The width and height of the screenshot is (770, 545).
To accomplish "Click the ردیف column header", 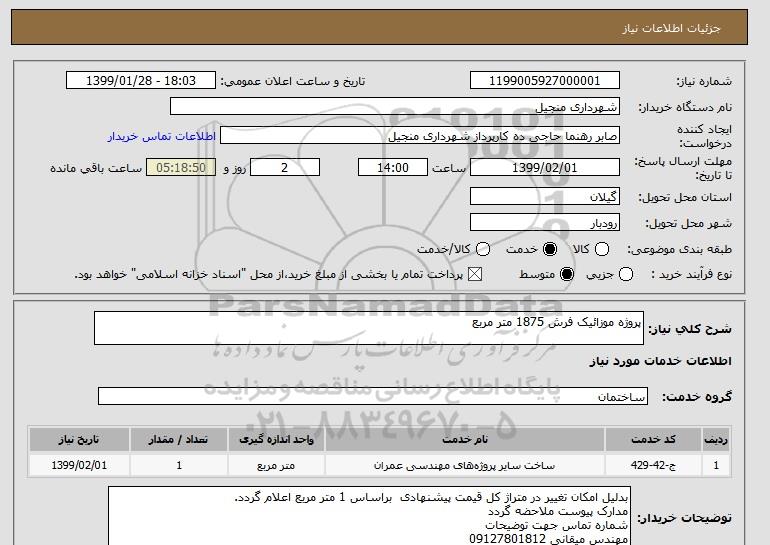I will [x=716, y=439].
